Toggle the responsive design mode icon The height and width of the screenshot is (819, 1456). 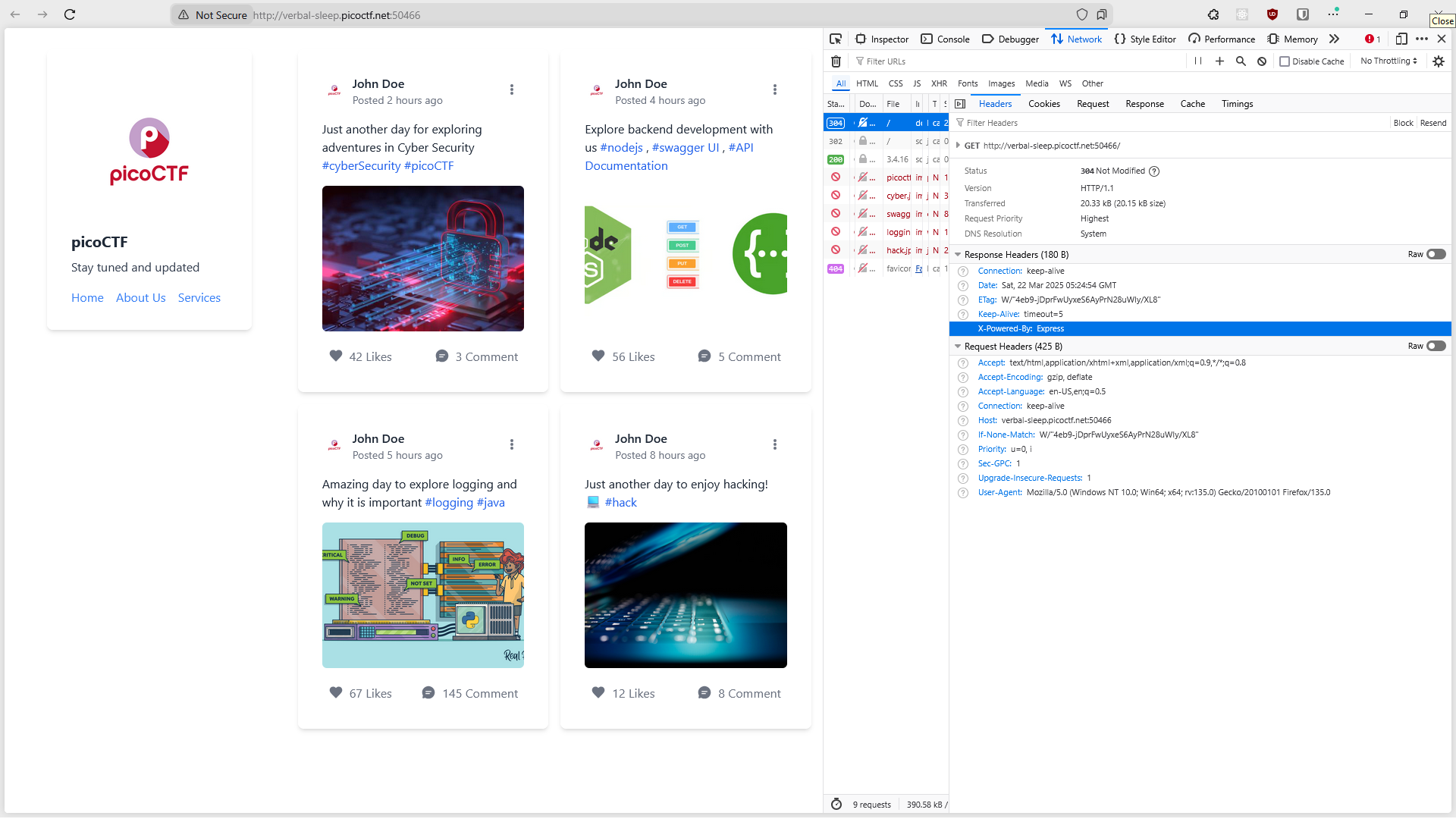(x=1401, y=39)
